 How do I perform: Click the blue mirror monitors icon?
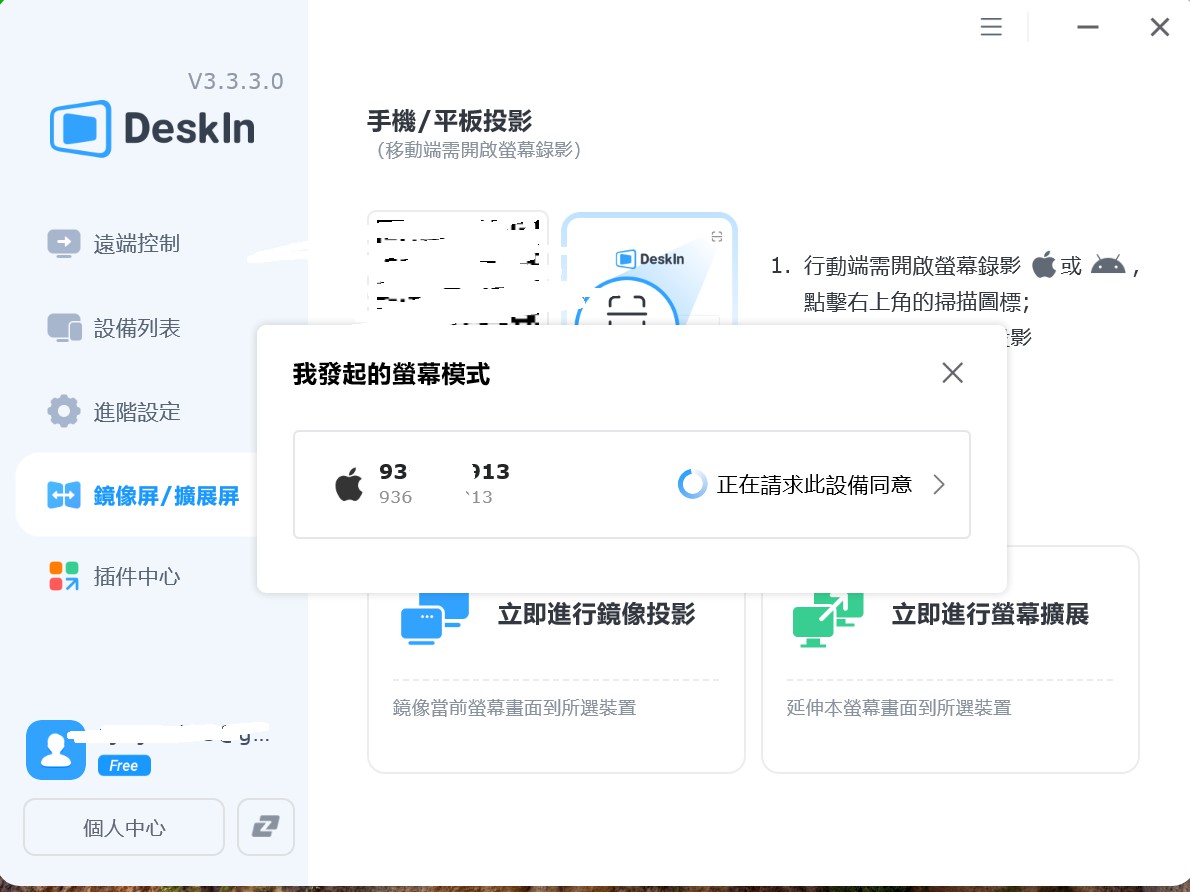435,618
